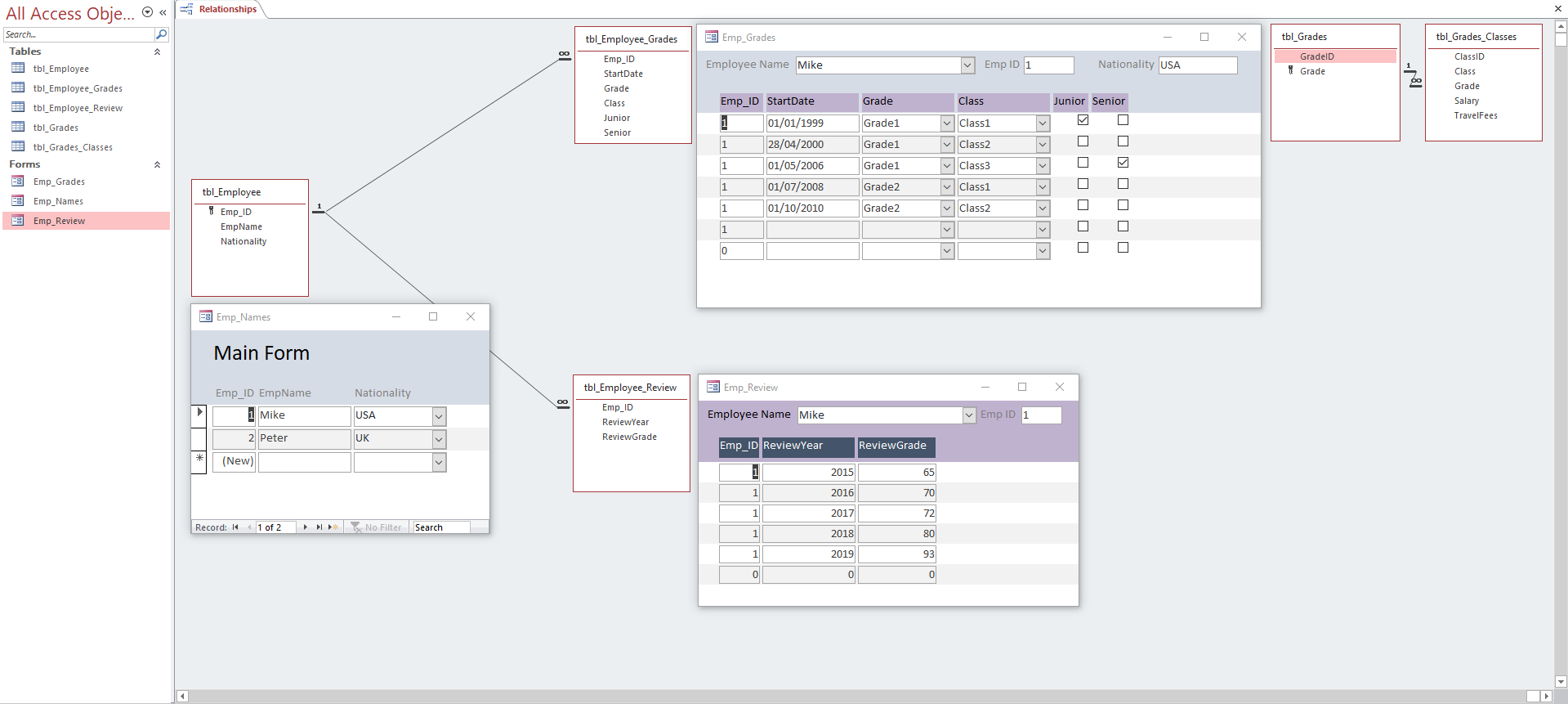Tick Junior for the 01/07/2008 row
This screenshot has height=704, width=1568.
[x=1083, y=184]
